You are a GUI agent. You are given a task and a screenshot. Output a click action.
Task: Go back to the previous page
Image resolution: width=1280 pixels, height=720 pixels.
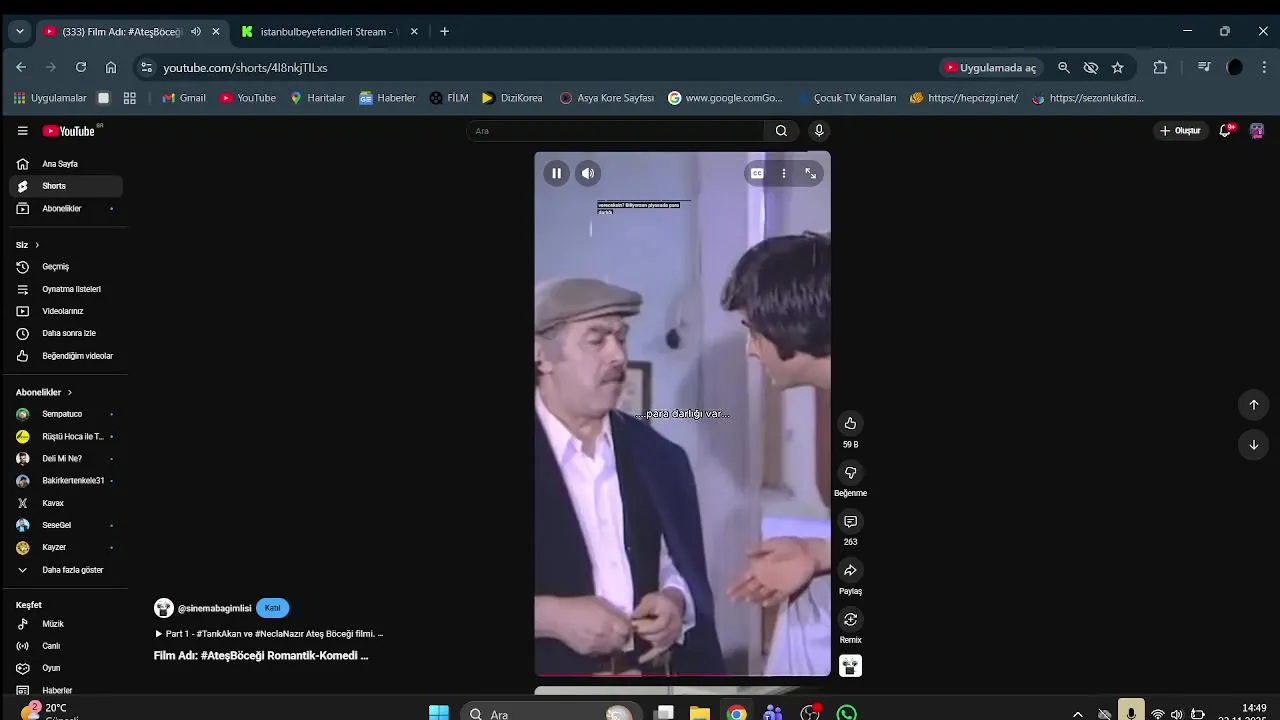[x=21, y=67]
